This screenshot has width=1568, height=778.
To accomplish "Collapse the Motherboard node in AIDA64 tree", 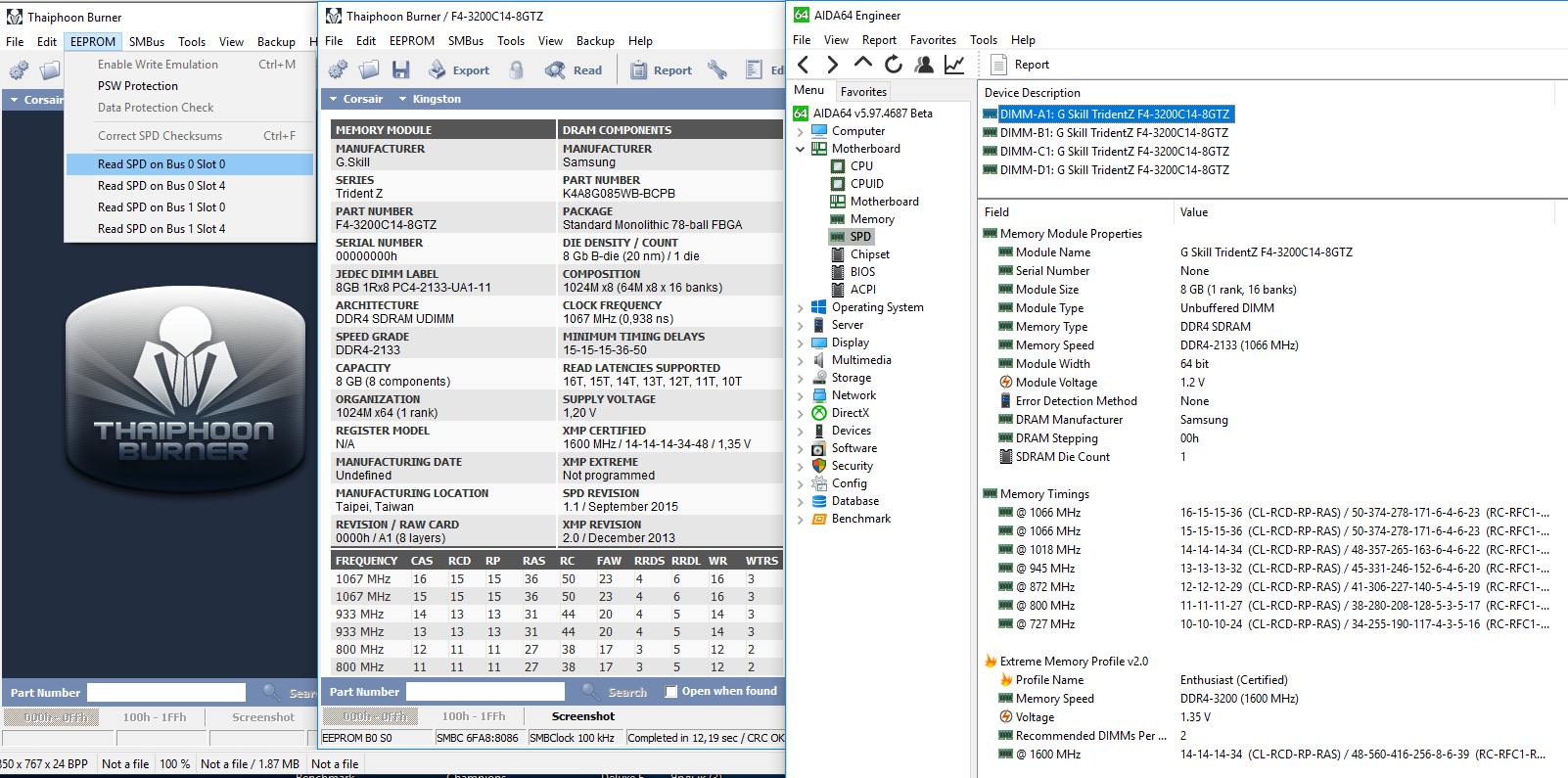I will coord(801,149).
